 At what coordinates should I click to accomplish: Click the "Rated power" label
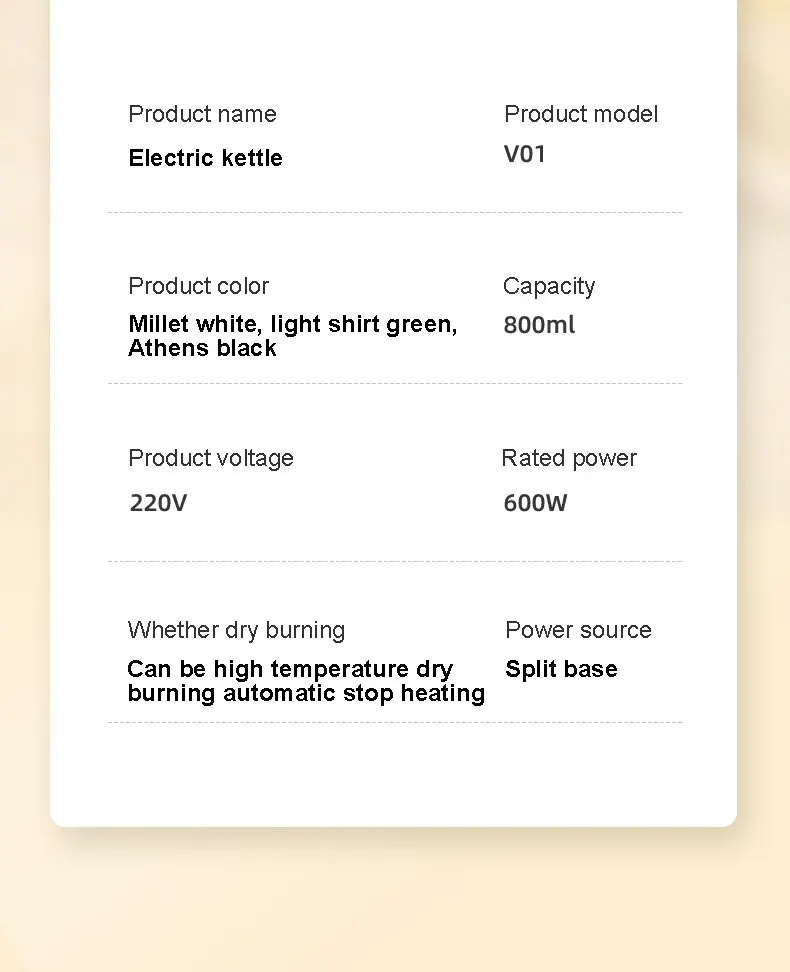coord(569,458)
